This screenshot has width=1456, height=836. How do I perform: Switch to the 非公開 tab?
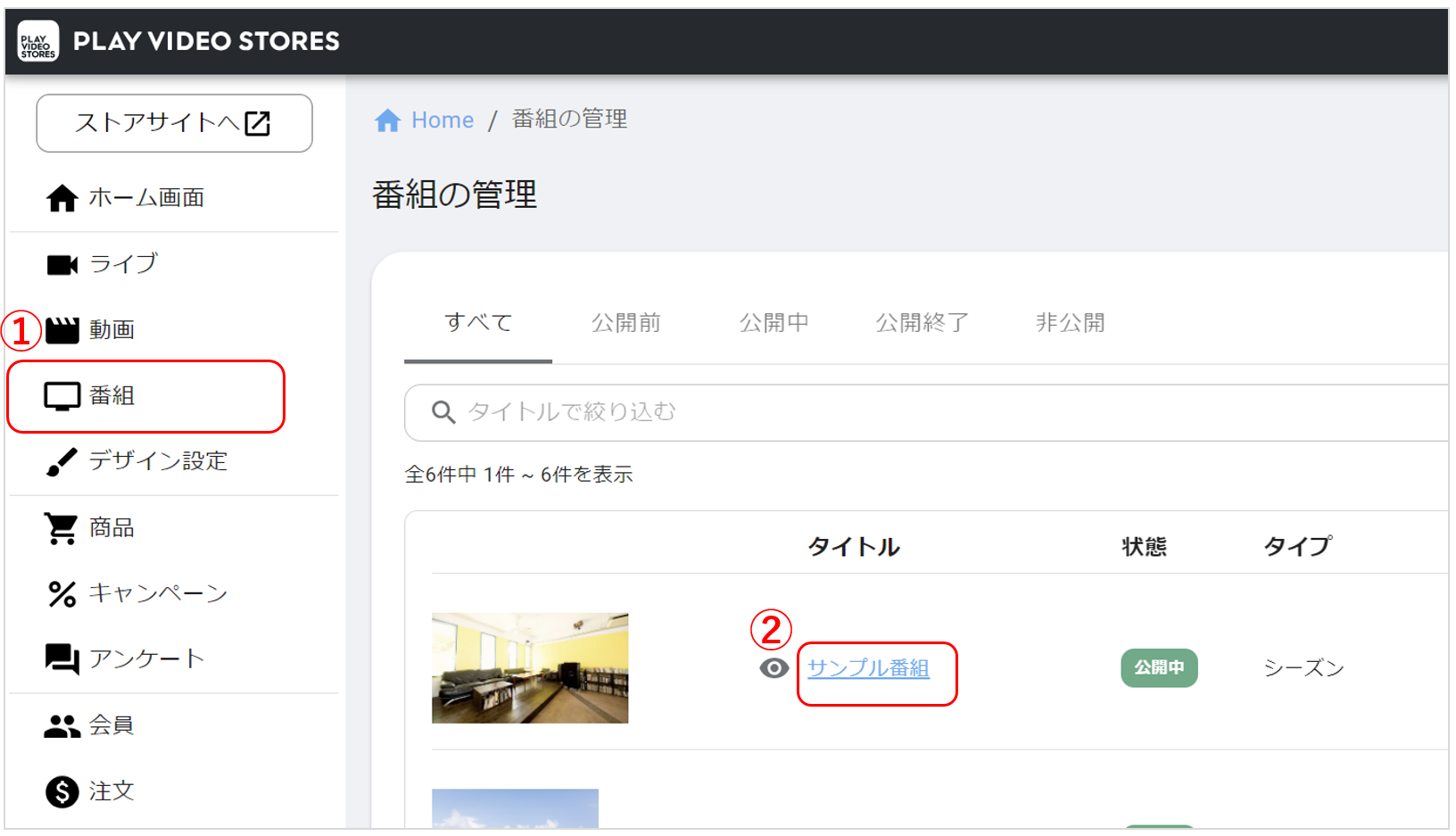pyautogui.click(x=1070, y=323)
